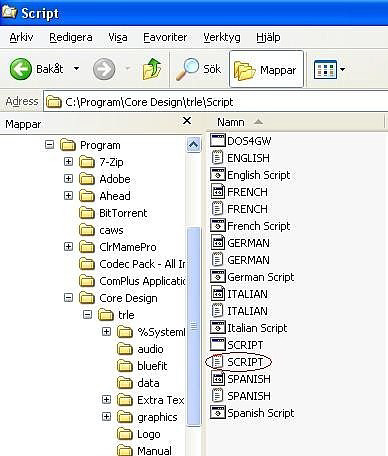Expand the %System folder node
Viewport: 388px width, 456px height.
point(106,332)
